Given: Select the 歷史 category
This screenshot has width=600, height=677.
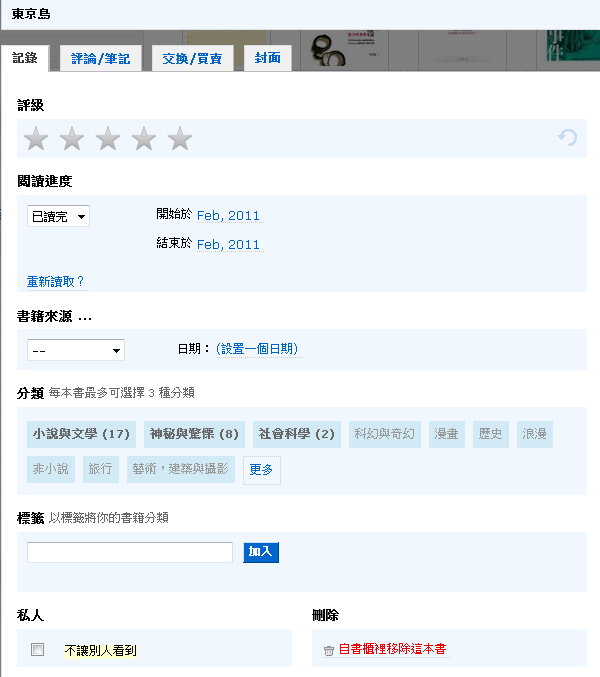Looking at the screenshot, I should [x=491, y=434].
